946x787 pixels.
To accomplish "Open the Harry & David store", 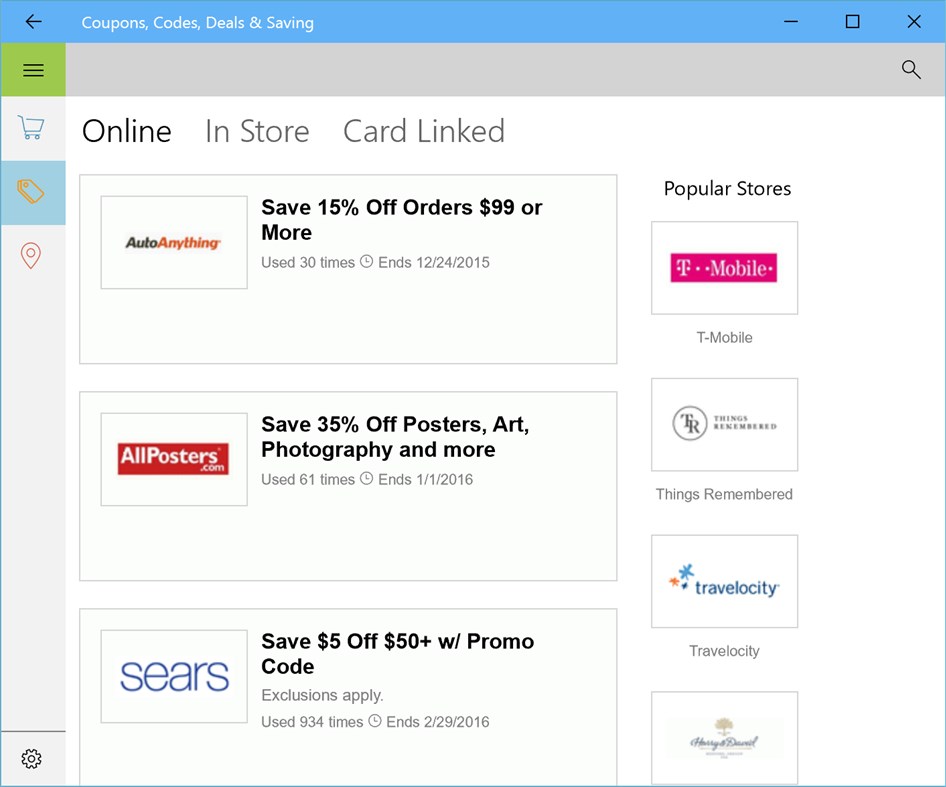I will (724, 737).
